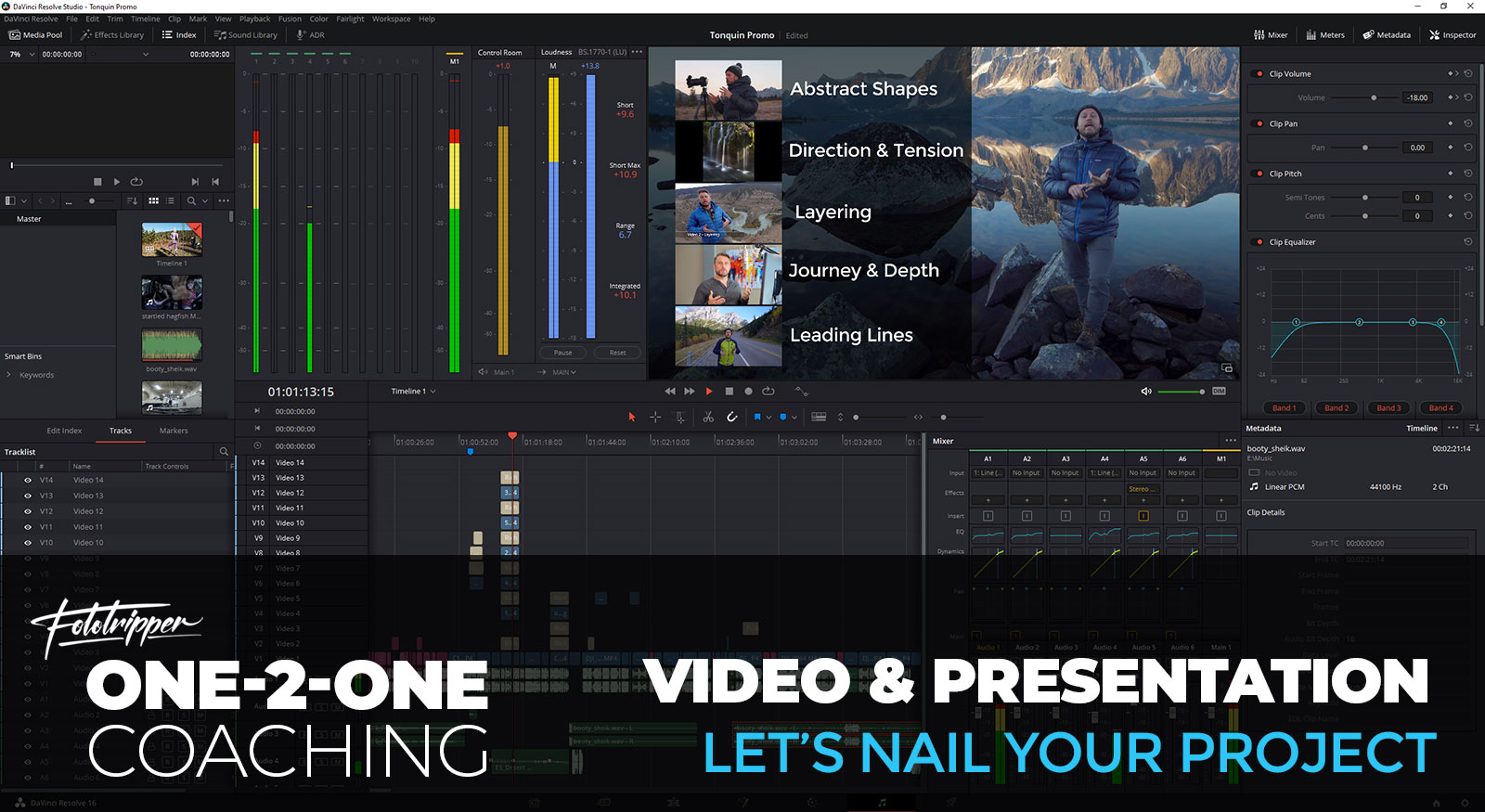
Task: Toggle the DIM monitoring button
Action: [x=1219, y=392]
